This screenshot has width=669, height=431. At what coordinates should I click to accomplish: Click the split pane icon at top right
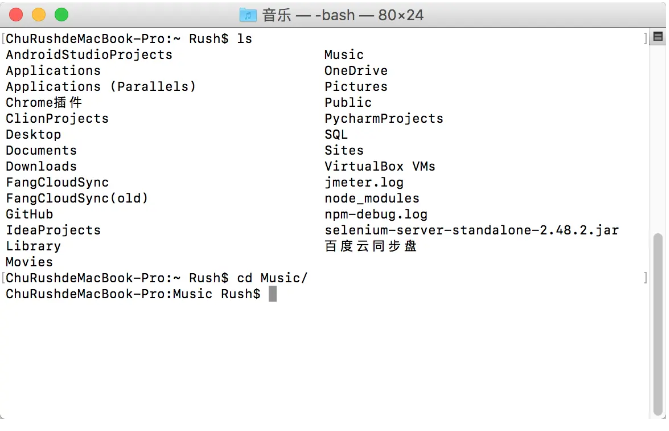[x=656, y=38]
